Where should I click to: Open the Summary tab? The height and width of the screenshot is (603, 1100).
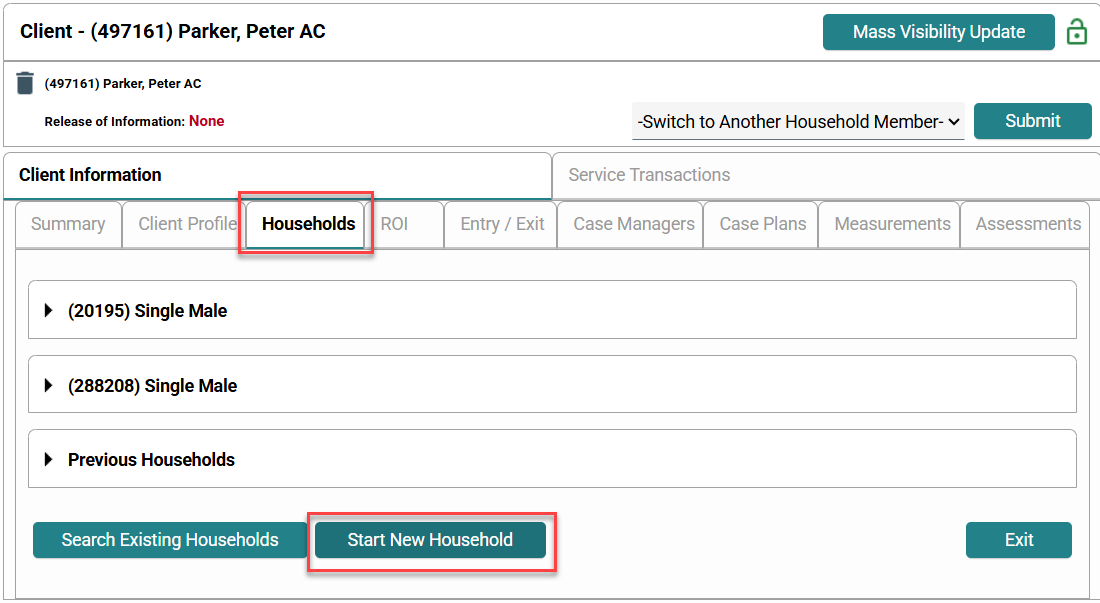[68, 224]
